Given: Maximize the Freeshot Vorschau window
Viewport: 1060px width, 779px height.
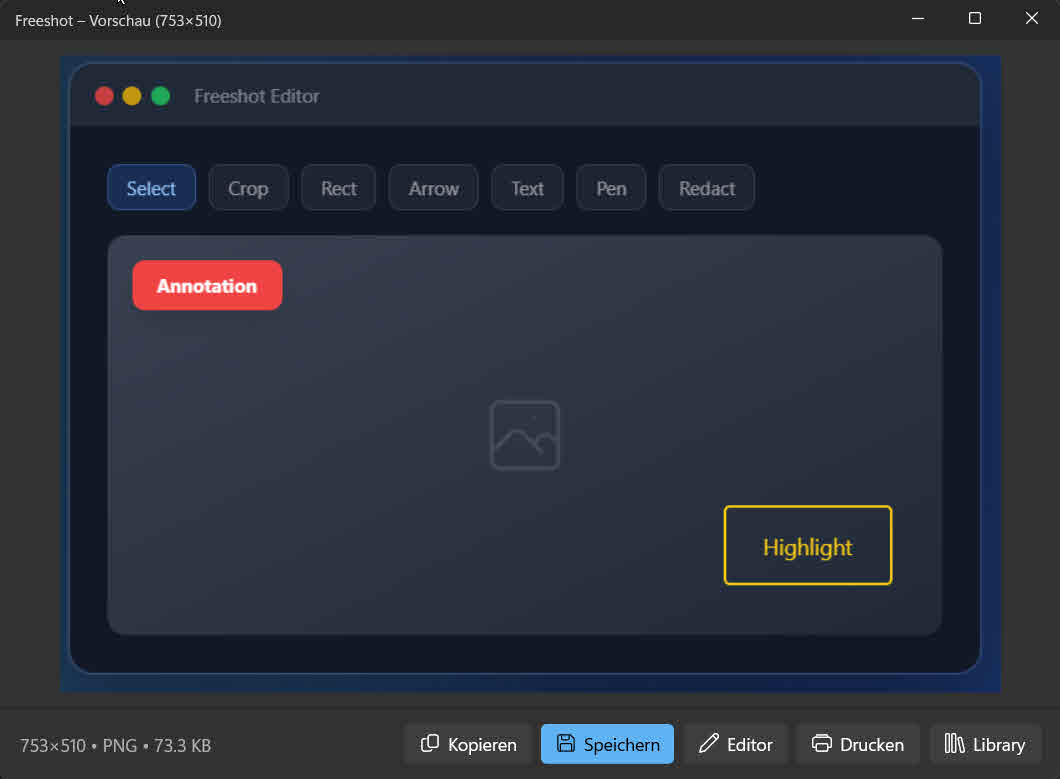Looking at the screenshot, I should click(x=975, y=19).
